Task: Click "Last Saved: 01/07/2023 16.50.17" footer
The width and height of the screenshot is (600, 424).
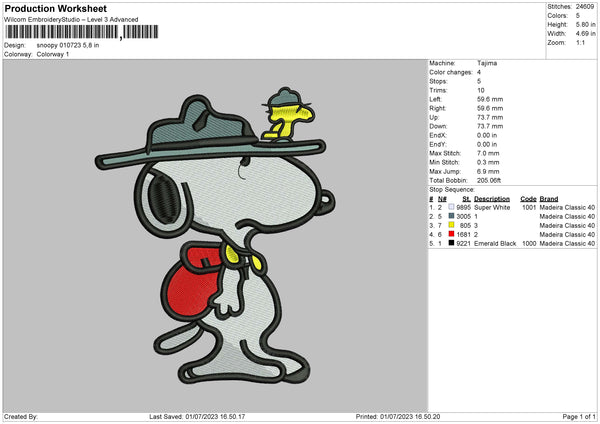Action: click(197, 417)
